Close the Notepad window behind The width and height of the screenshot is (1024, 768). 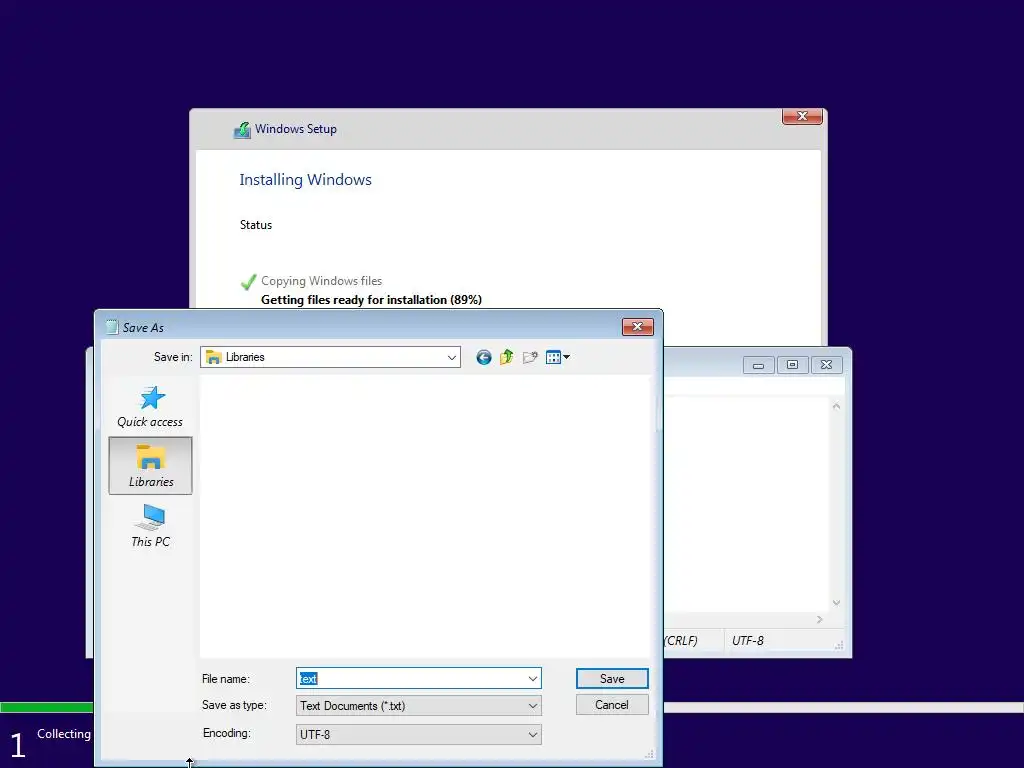(x=826, y=365)
